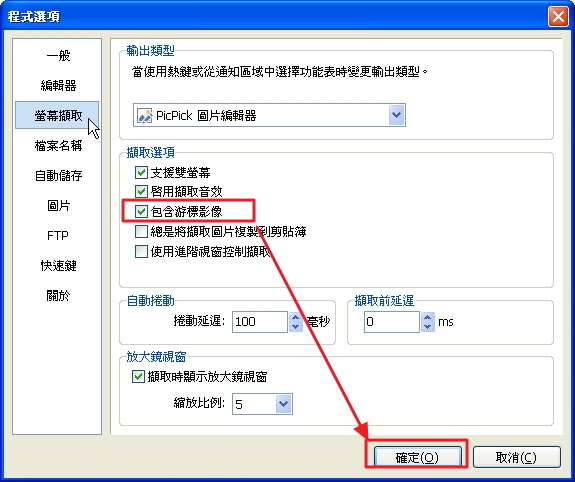Enable 總是將擷取圖片複製到剪貼簿

tap(141, 231)
